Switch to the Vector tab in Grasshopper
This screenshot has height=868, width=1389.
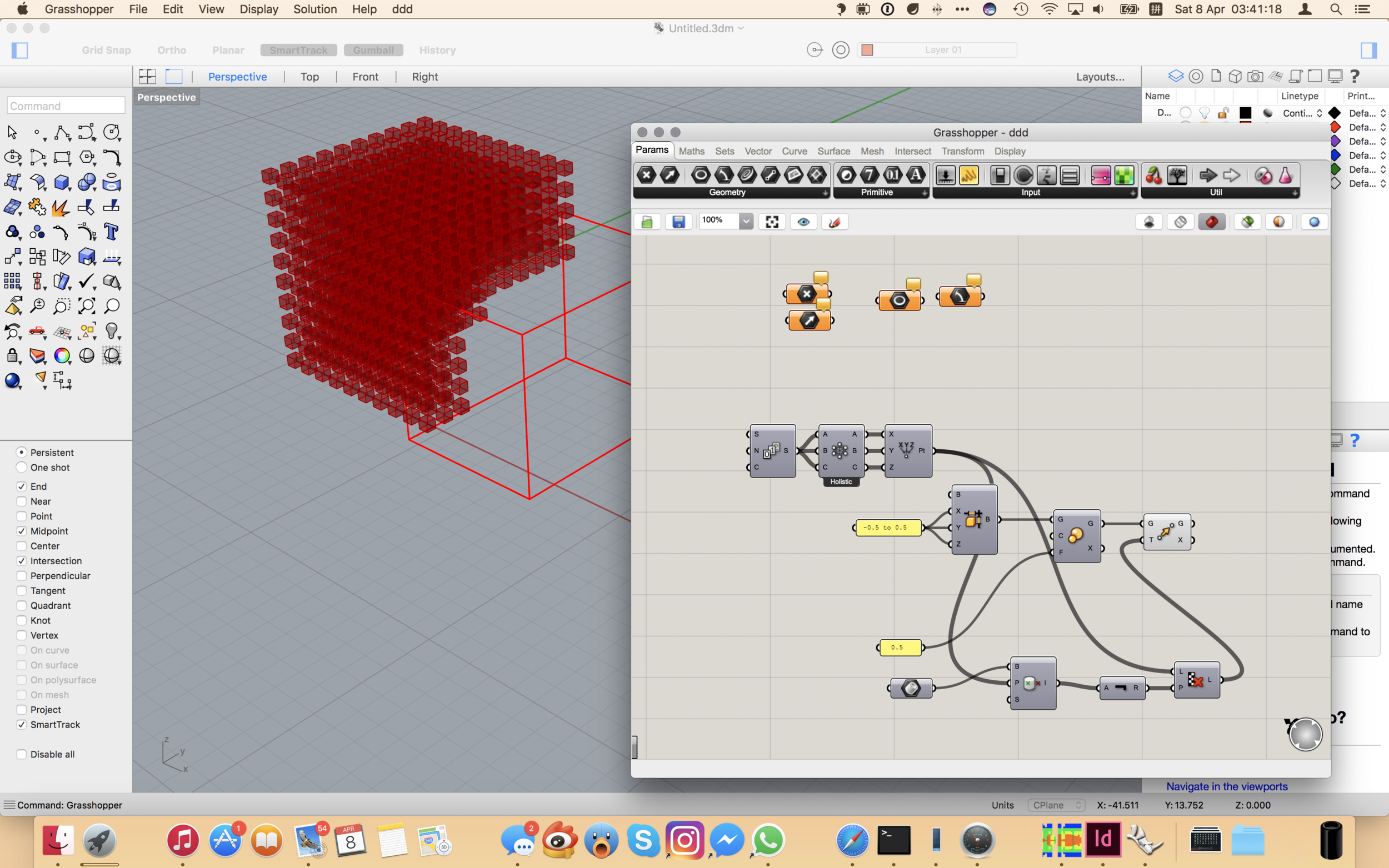tap(758, 152)
